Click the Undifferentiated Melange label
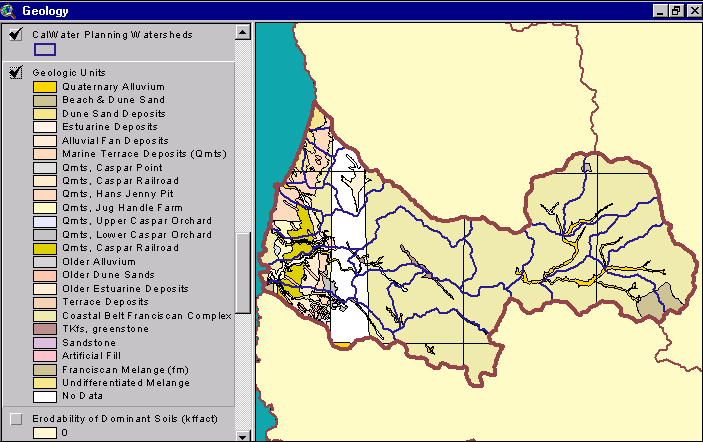Viewport: 703px width, 442px height. tap(126, 382)
